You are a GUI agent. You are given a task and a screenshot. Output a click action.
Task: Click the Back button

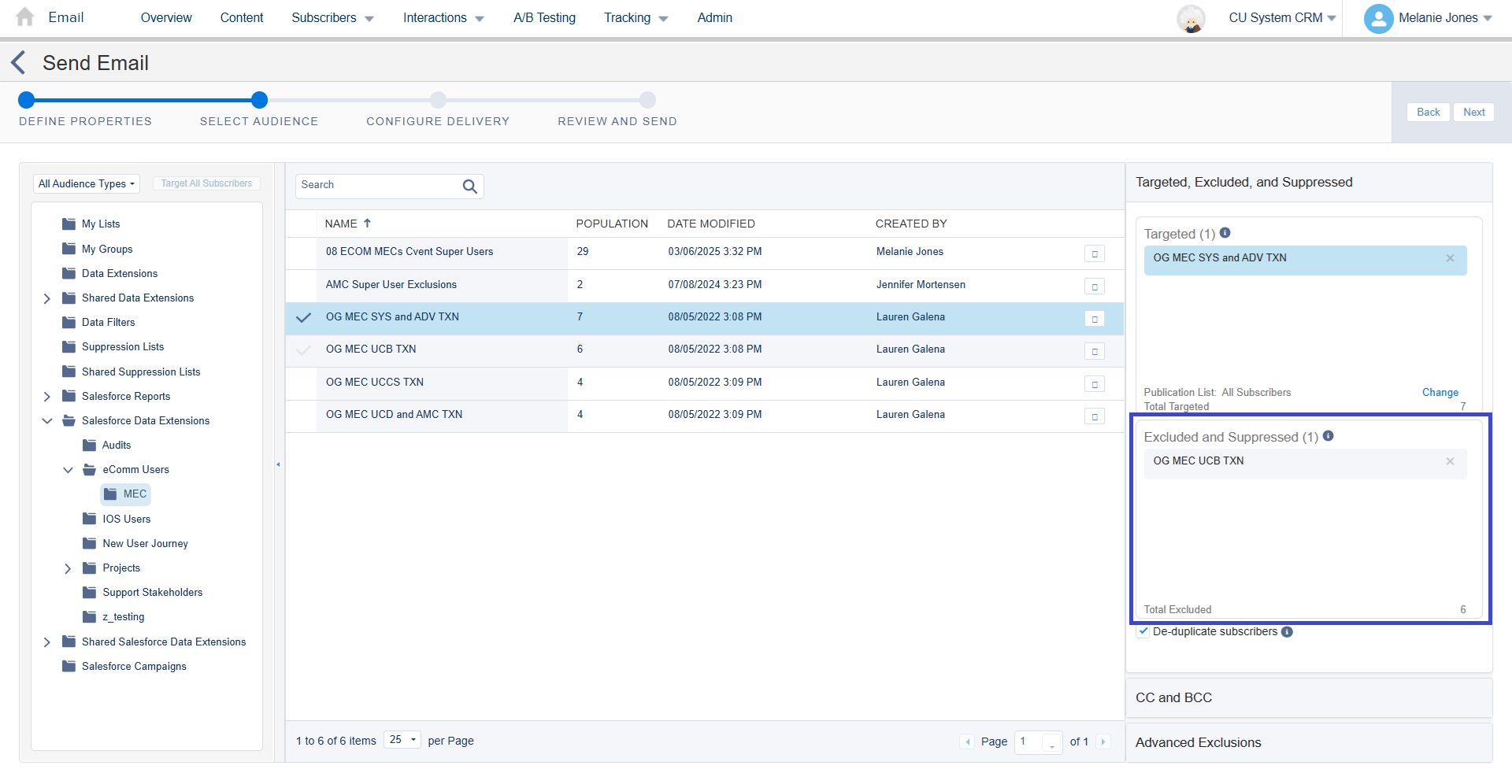click(1428, 113)
